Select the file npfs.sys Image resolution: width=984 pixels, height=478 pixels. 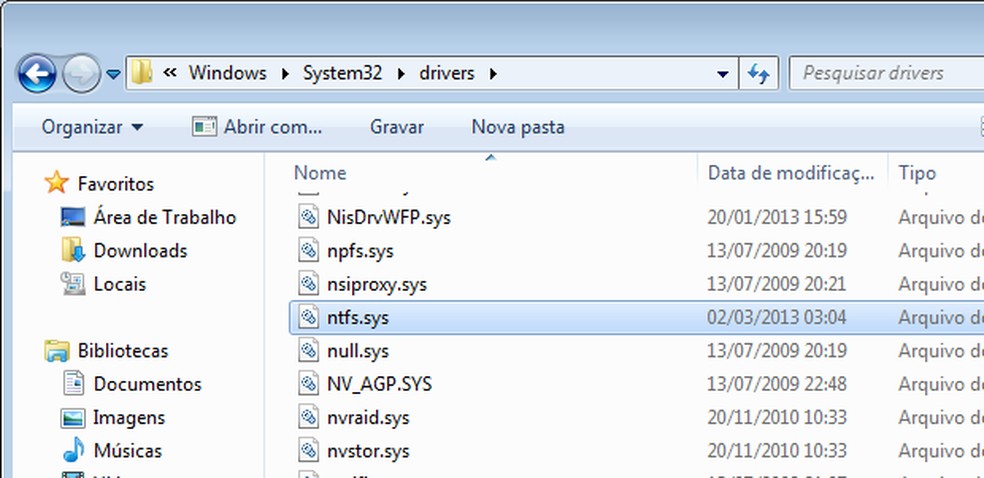pyautogui.click(x=360, y=251)
